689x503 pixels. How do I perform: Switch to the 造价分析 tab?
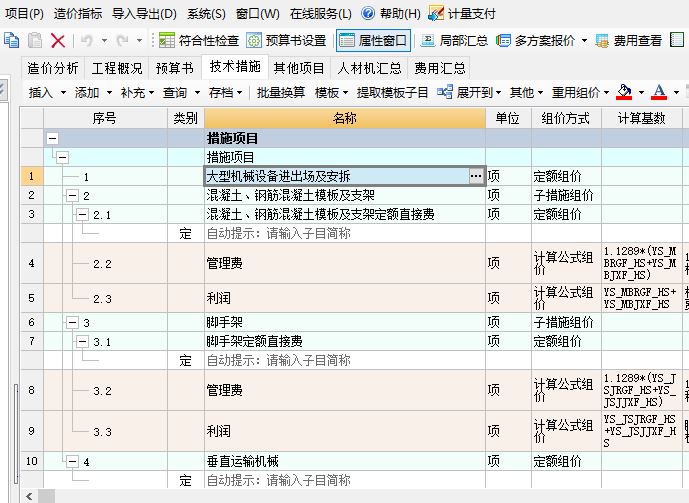click(x=53, y=68)
